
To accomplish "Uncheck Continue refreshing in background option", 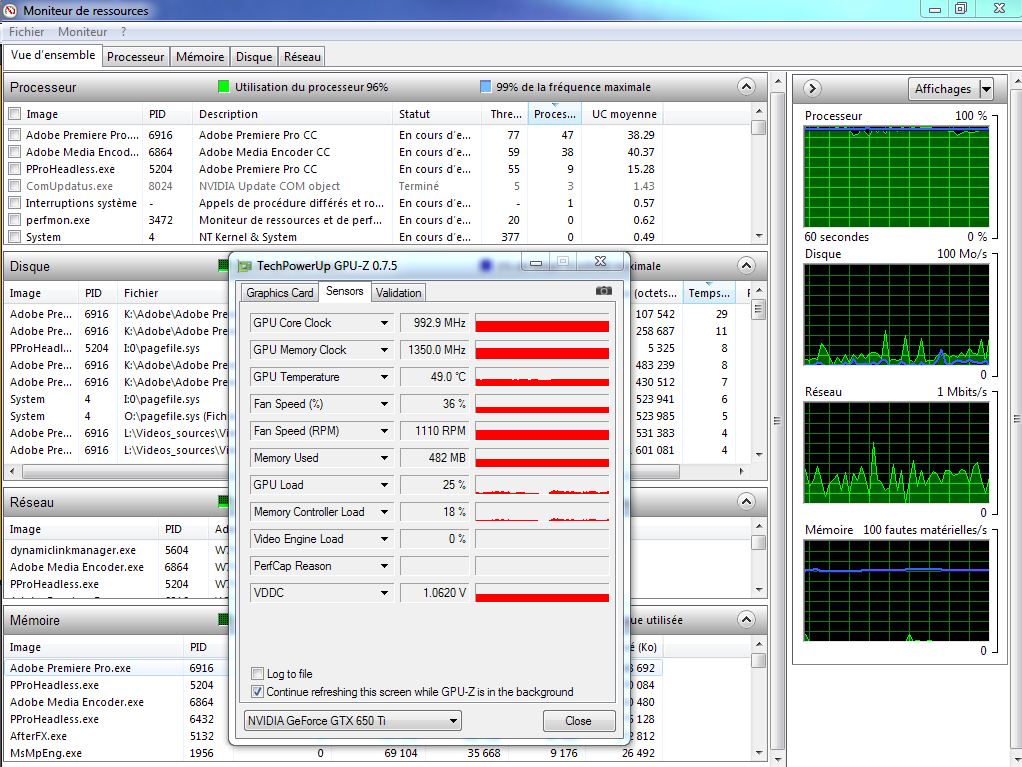I will pyautogui.click(x=257, y=691).
